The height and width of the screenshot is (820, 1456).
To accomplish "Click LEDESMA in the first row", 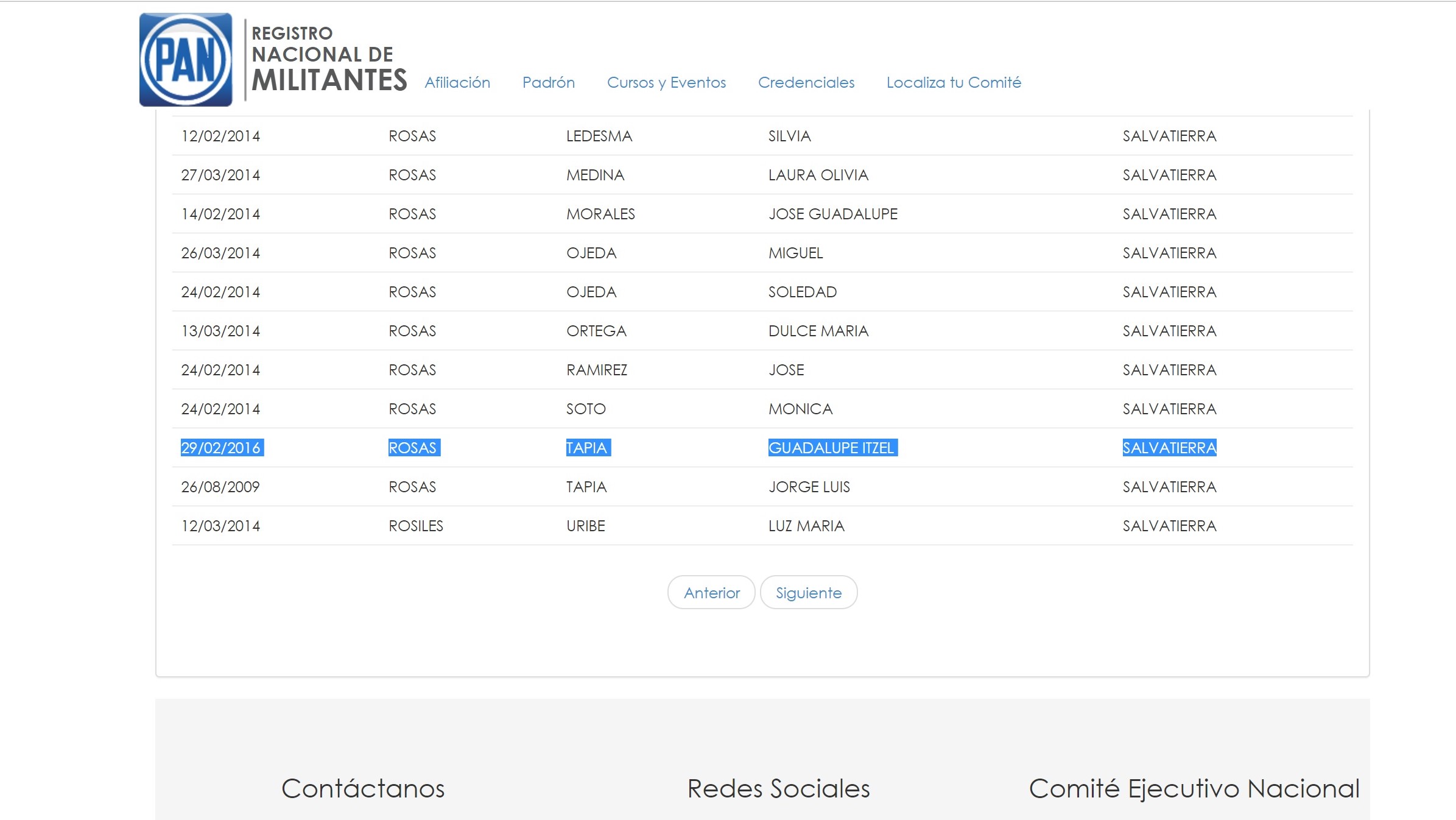I will tap(599, 136).
